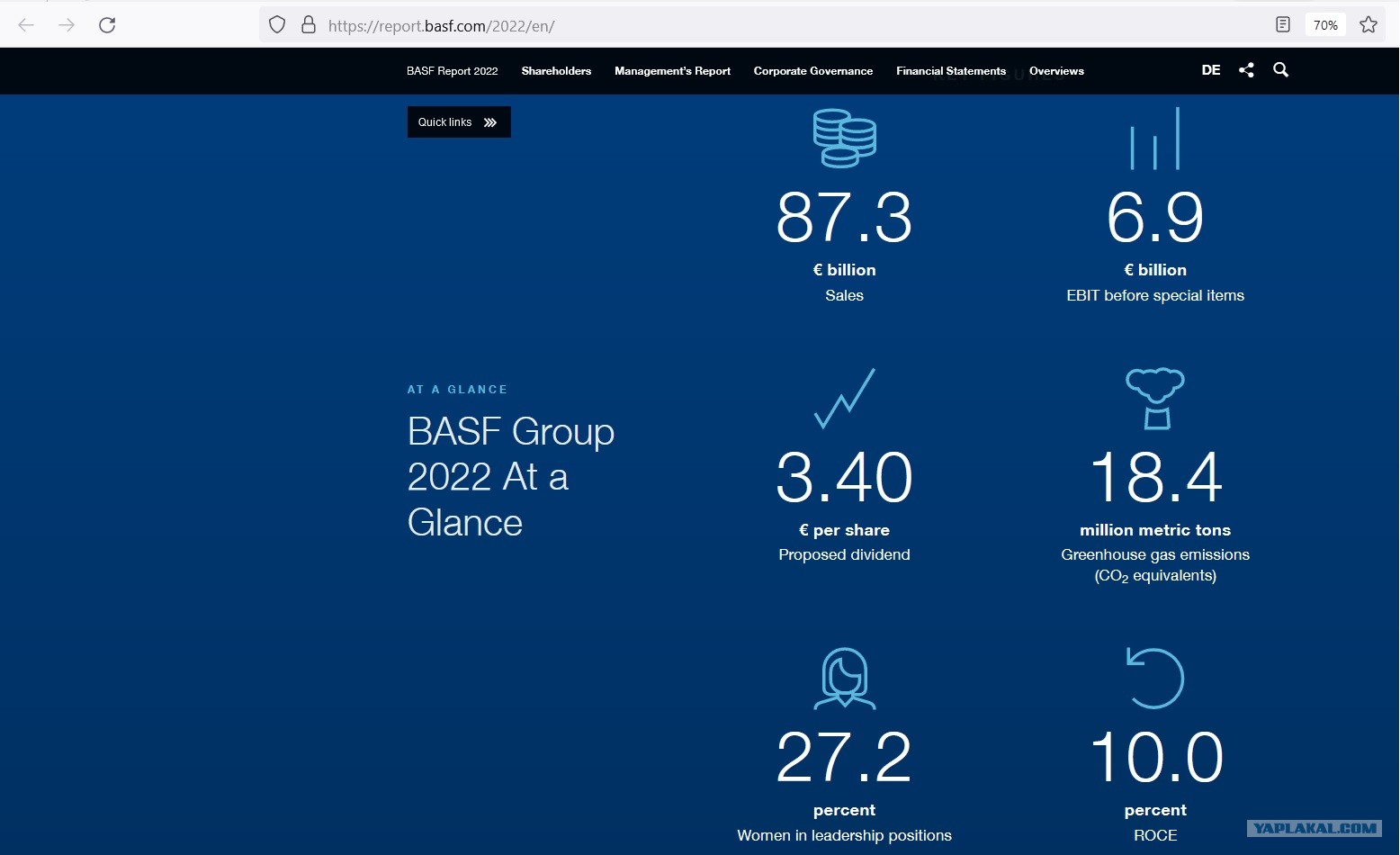Click the line graph dividend icon
Screen dimensions: 1400x855
(845, 398)
